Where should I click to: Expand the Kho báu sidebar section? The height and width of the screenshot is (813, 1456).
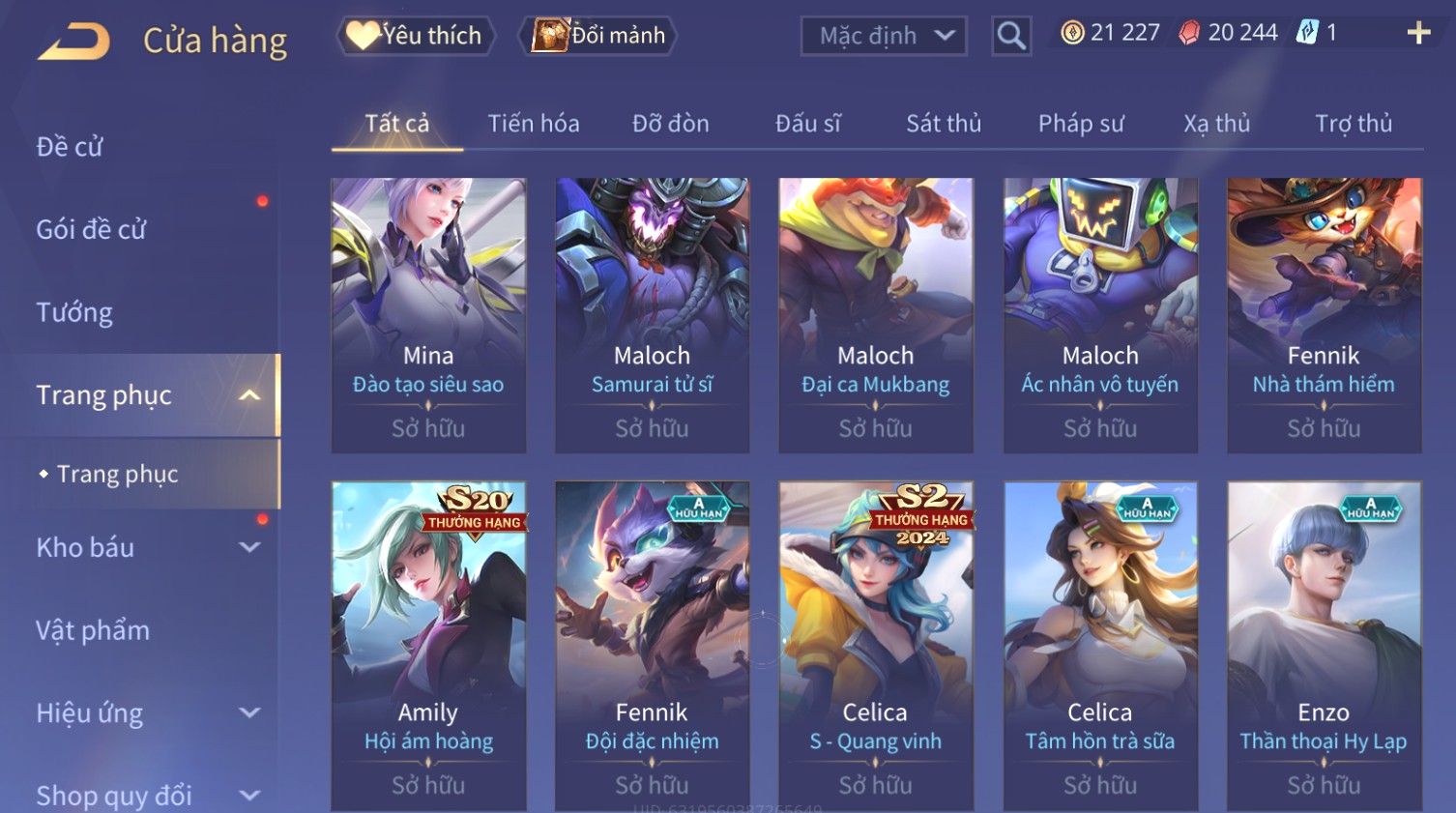pos(249,547)
